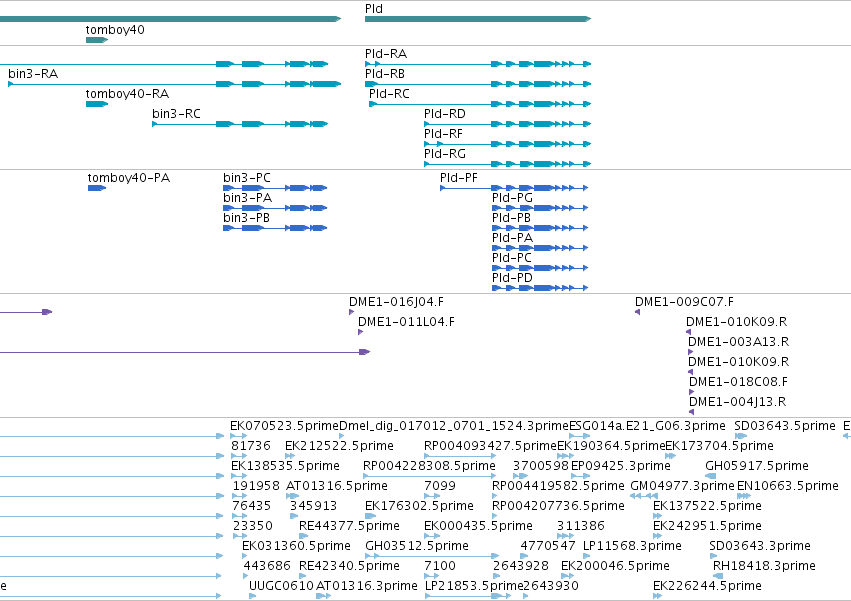
Task: Click the EN10663.5prime EST label
Action: pyautogui.click(x=788, y=486)
